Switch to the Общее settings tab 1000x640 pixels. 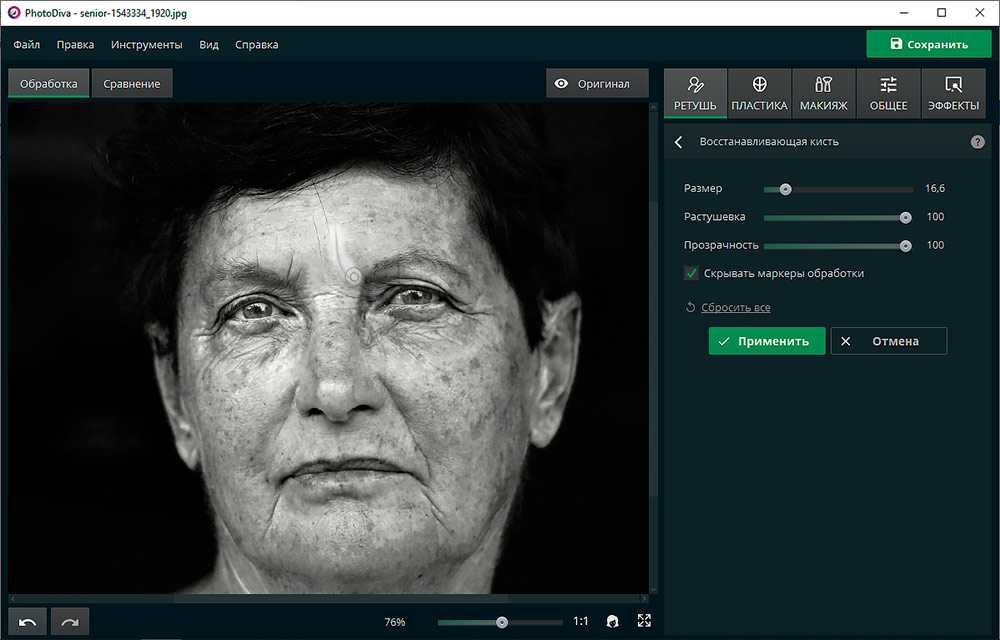pyautogui.click(x=888, y=93)
